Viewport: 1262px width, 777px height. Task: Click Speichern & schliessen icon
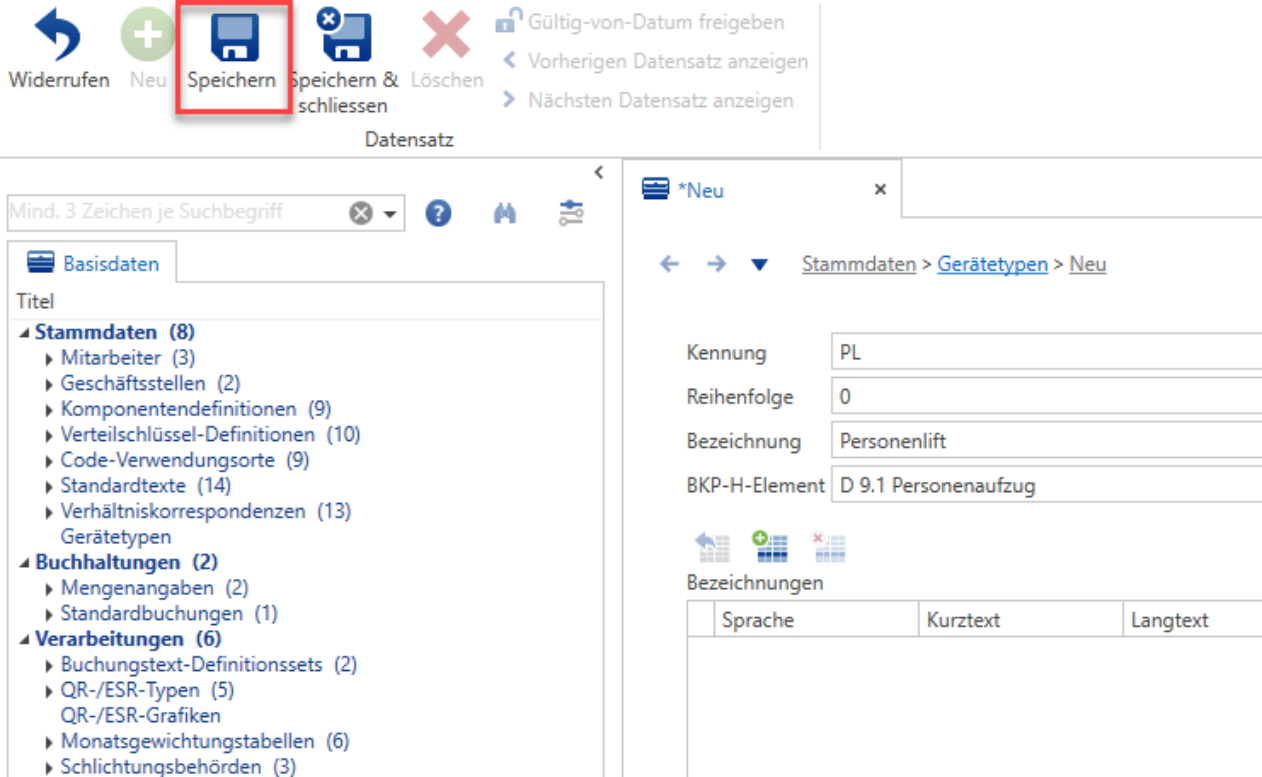(x=345, y=37)
